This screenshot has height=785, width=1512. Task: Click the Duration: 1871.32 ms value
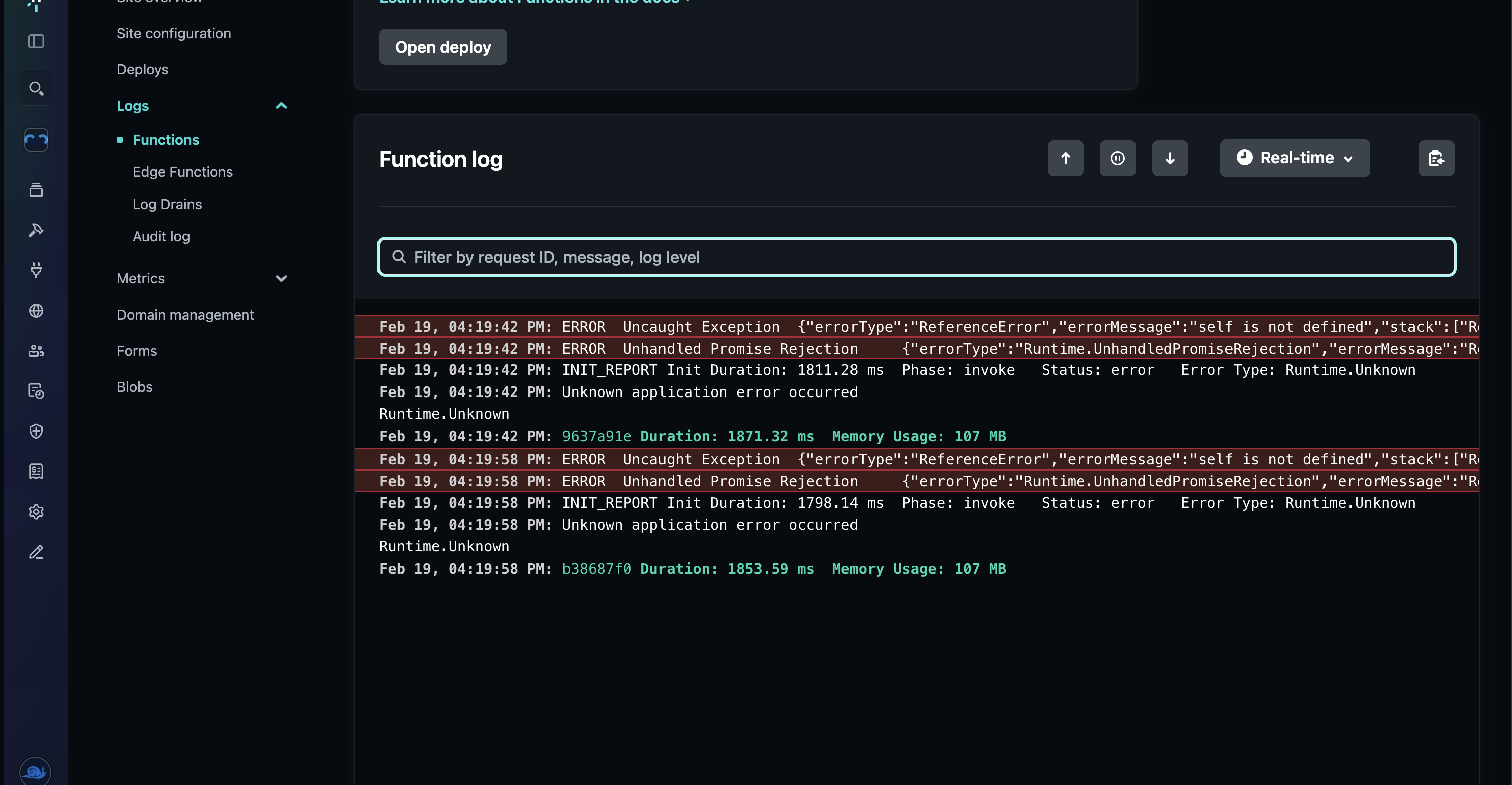click(727, 437)
